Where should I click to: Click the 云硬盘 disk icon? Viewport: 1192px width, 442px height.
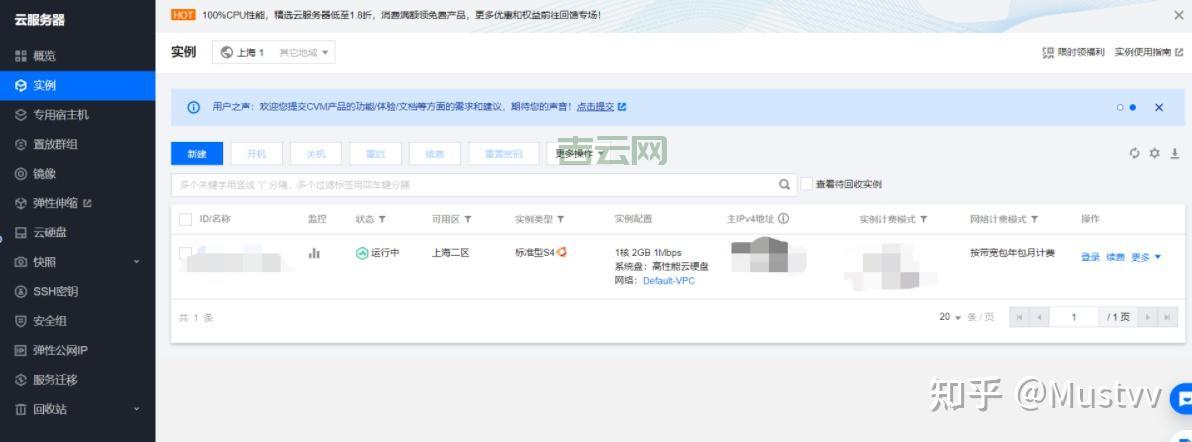click(21, 233)
